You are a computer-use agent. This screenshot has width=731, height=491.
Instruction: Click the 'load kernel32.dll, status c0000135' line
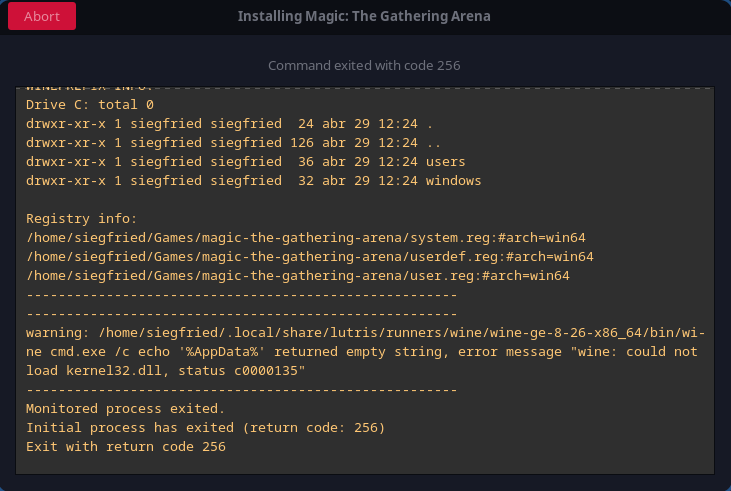(x=166, y=371)
